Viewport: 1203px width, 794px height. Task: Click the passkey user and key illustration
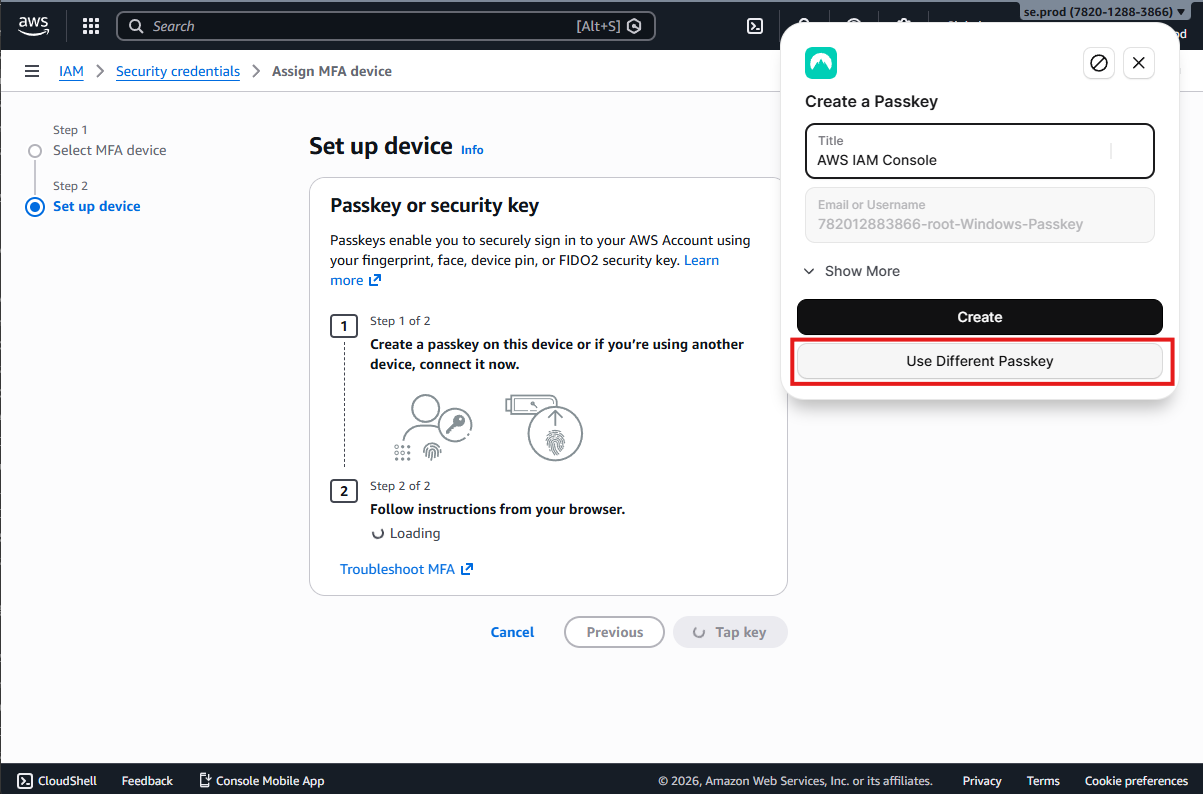(x=433, y=427)
